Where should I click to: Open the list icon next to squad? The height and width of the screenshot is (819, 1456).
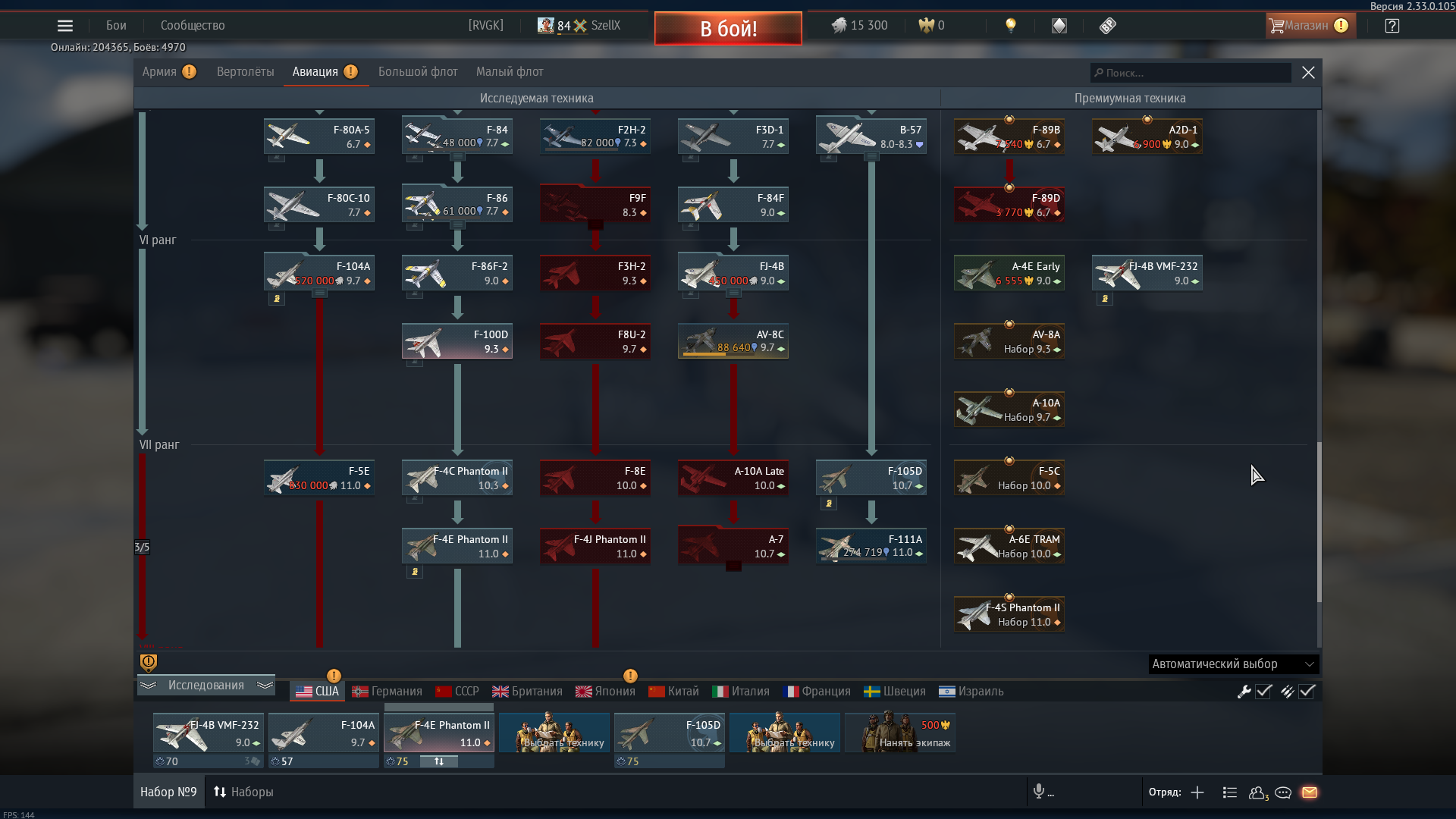pyautogui.click(x=1230, y=792)
